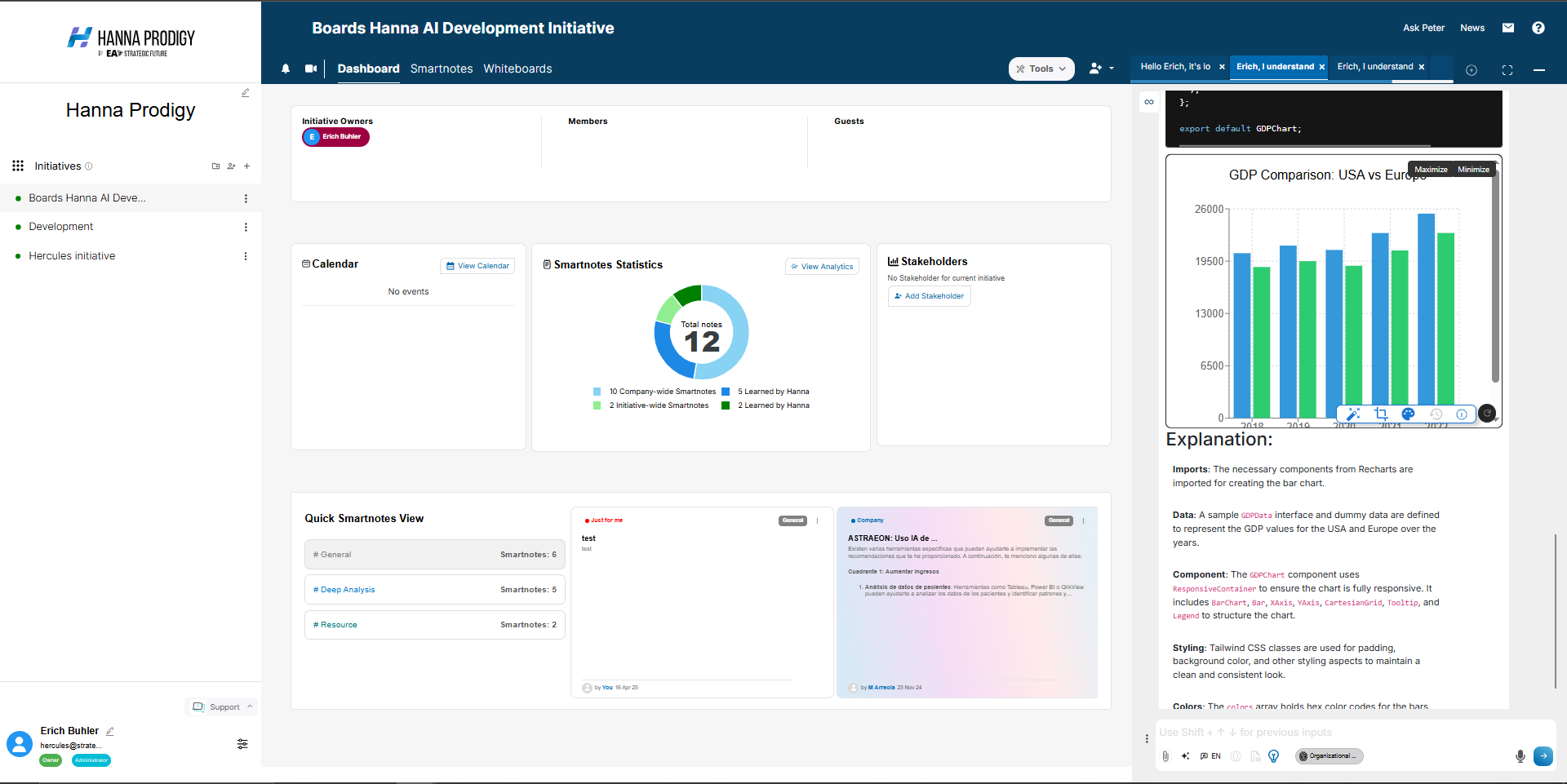This screenshot has height=784, width=1567.
Task: Attach a file with the paperclip icon
Action: coord(1165,756)
